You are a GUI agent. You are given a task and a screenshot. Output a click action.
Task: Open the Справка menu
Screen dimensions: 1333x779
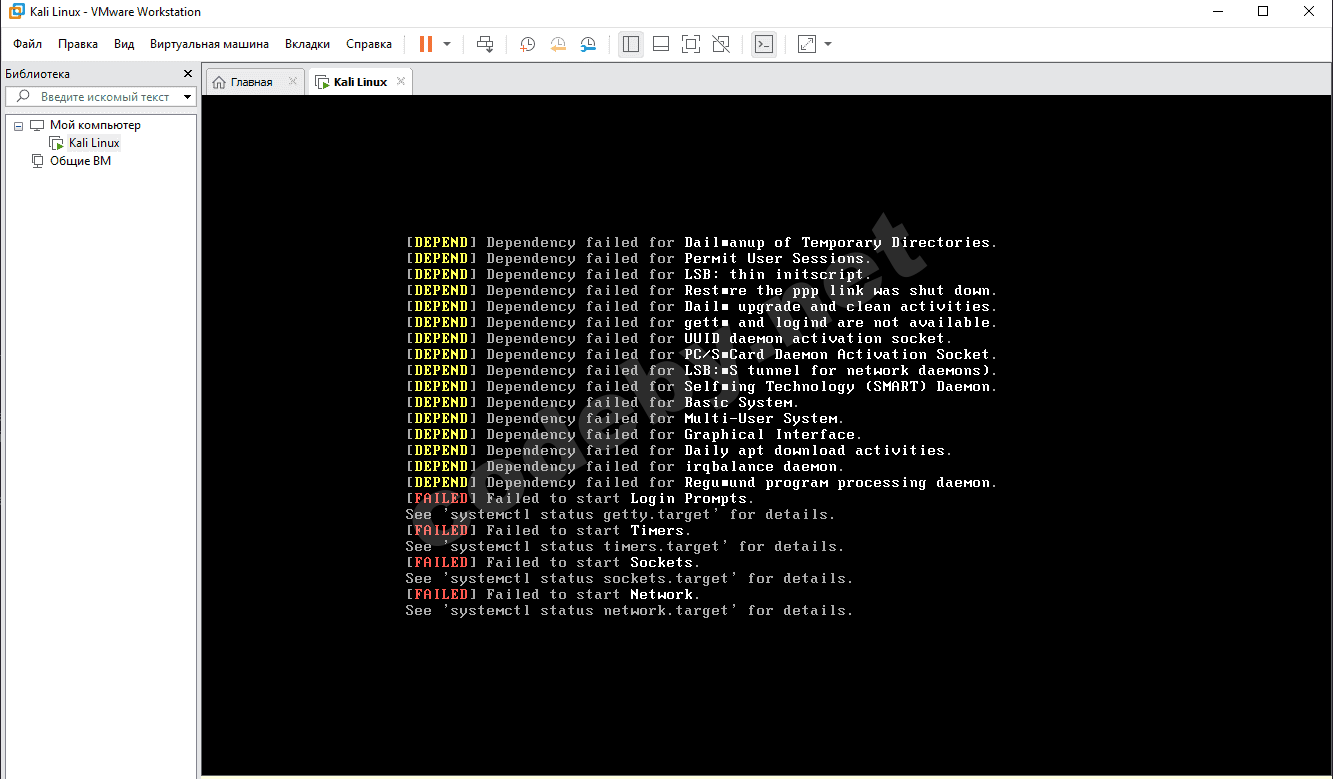(369, 44)
